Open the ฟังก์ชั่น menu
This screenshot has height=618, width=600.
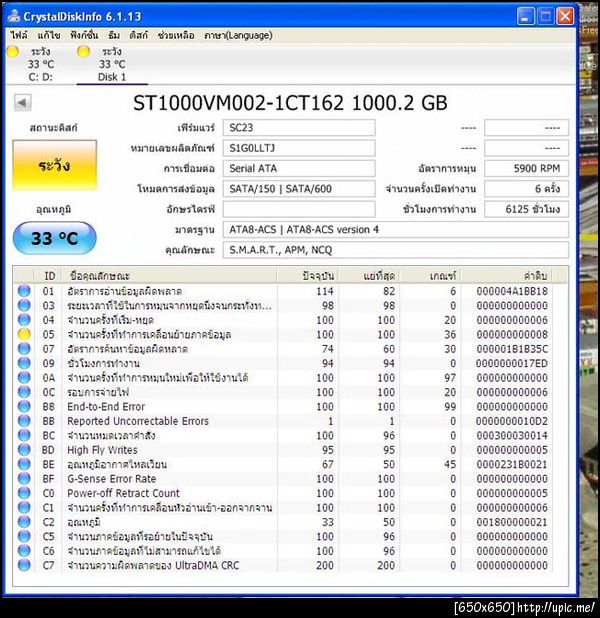(x=84, y=35)
